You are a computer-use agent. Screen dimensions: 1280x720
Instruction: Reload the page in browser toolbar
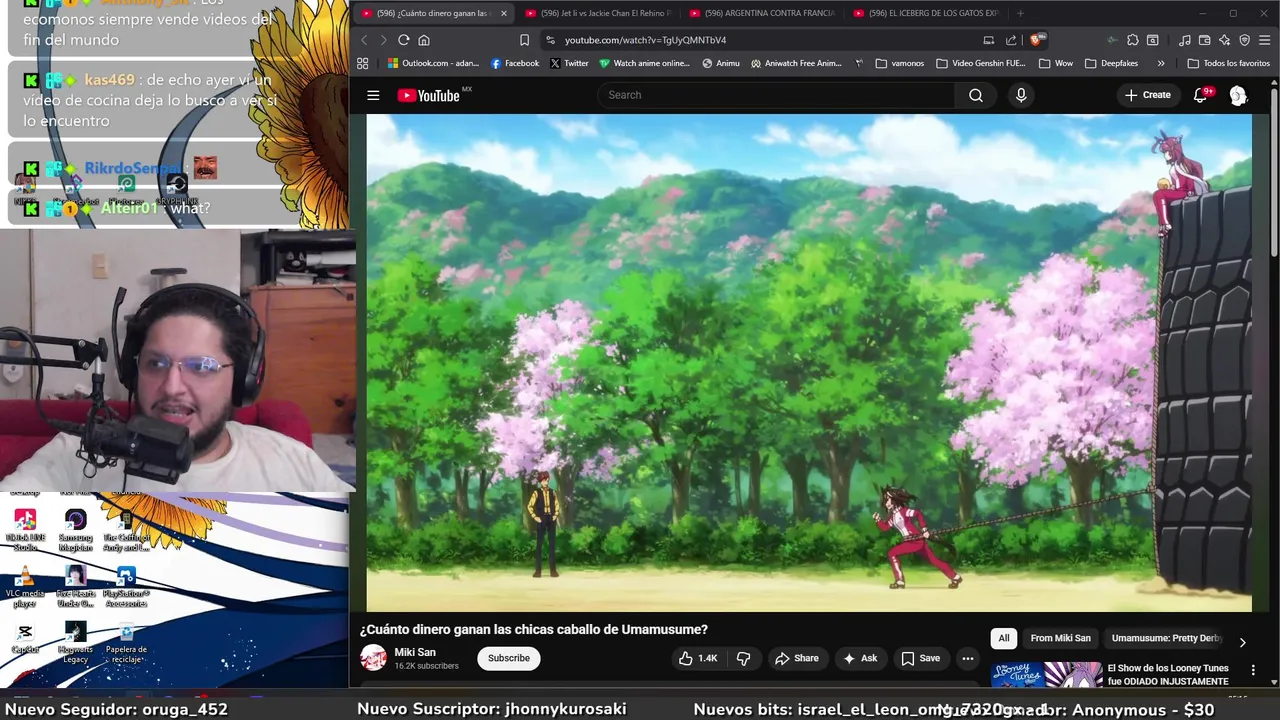coord(403,40)
